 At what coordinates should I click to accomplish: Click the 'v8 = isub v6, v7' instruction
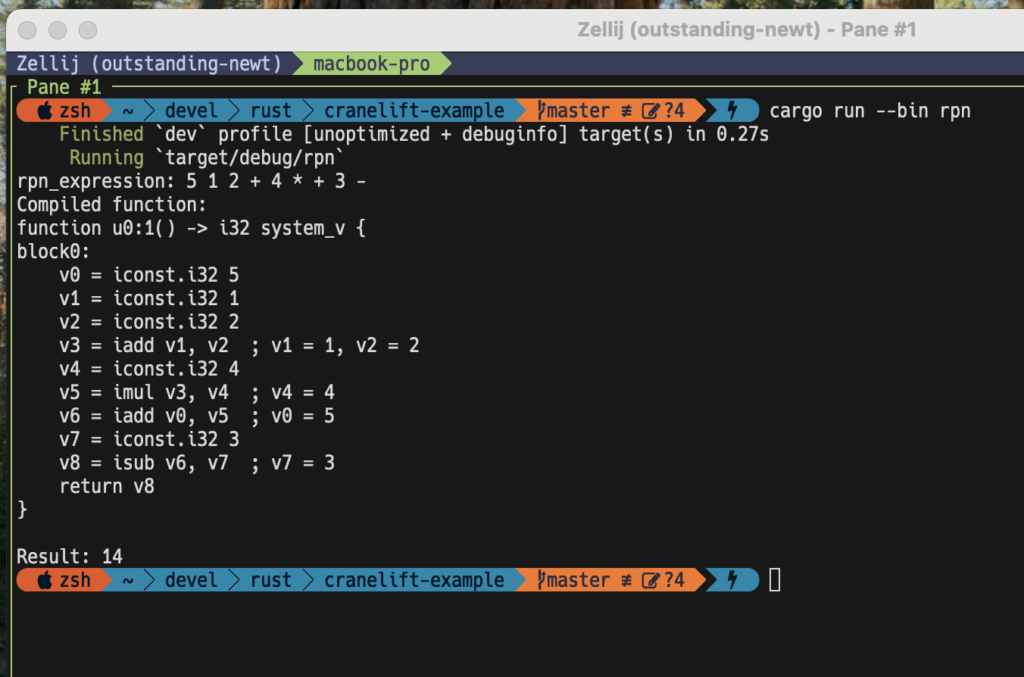click(144, 463)
